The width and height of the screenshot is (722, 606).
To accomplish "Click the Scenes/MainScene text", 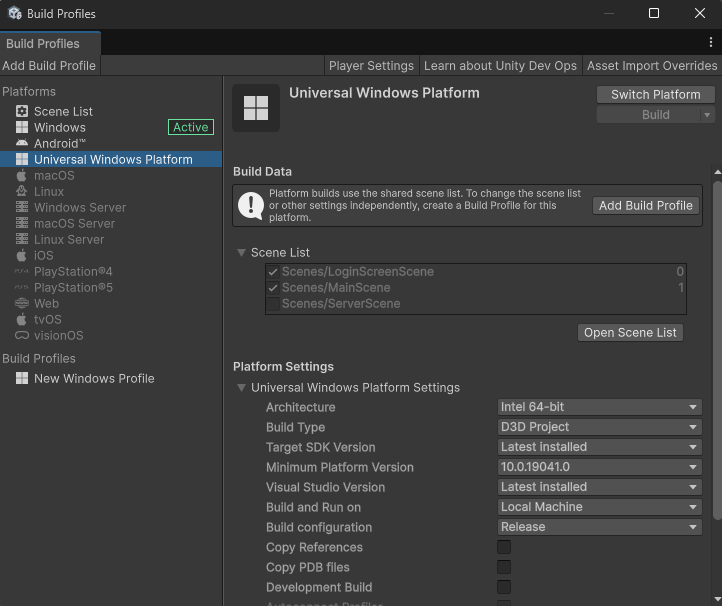I will point(336,288).
